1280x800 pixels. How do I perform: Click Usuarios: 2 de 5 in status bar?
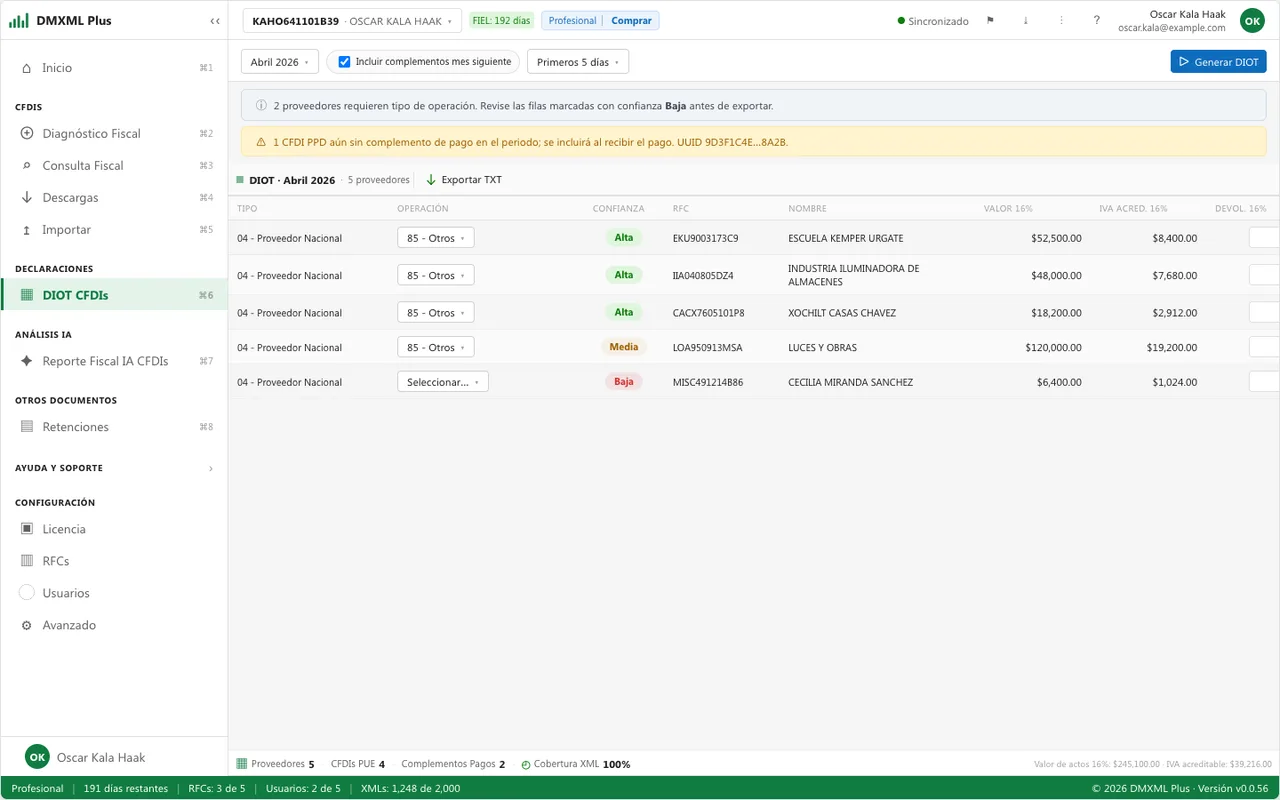pos(303,788)
